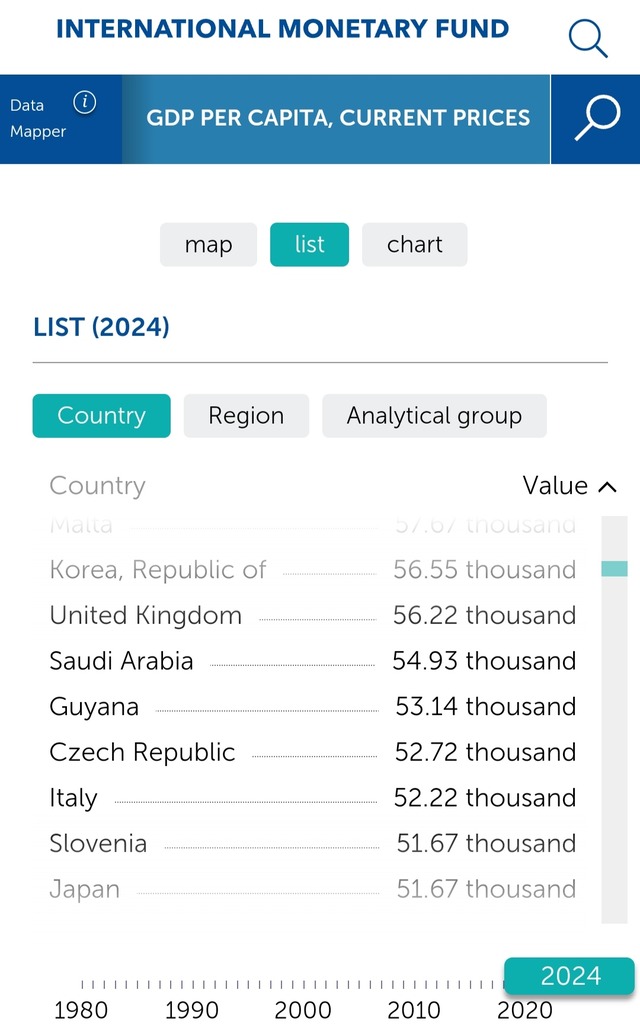The height and width of the screenshot is (1034, 640).
Task: Open the site search magnifier in header
Action: click(x=588, y=38)
